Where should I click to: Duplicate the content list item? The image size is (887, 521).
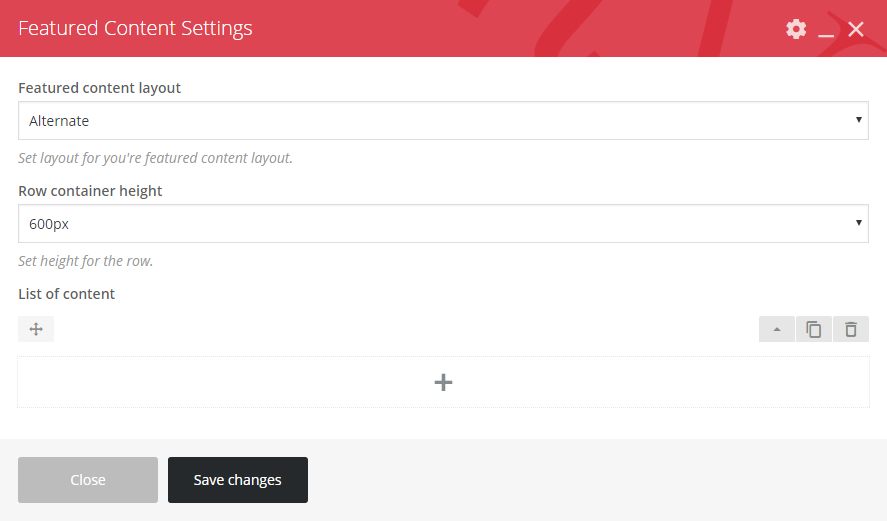(x=814, y=329)
